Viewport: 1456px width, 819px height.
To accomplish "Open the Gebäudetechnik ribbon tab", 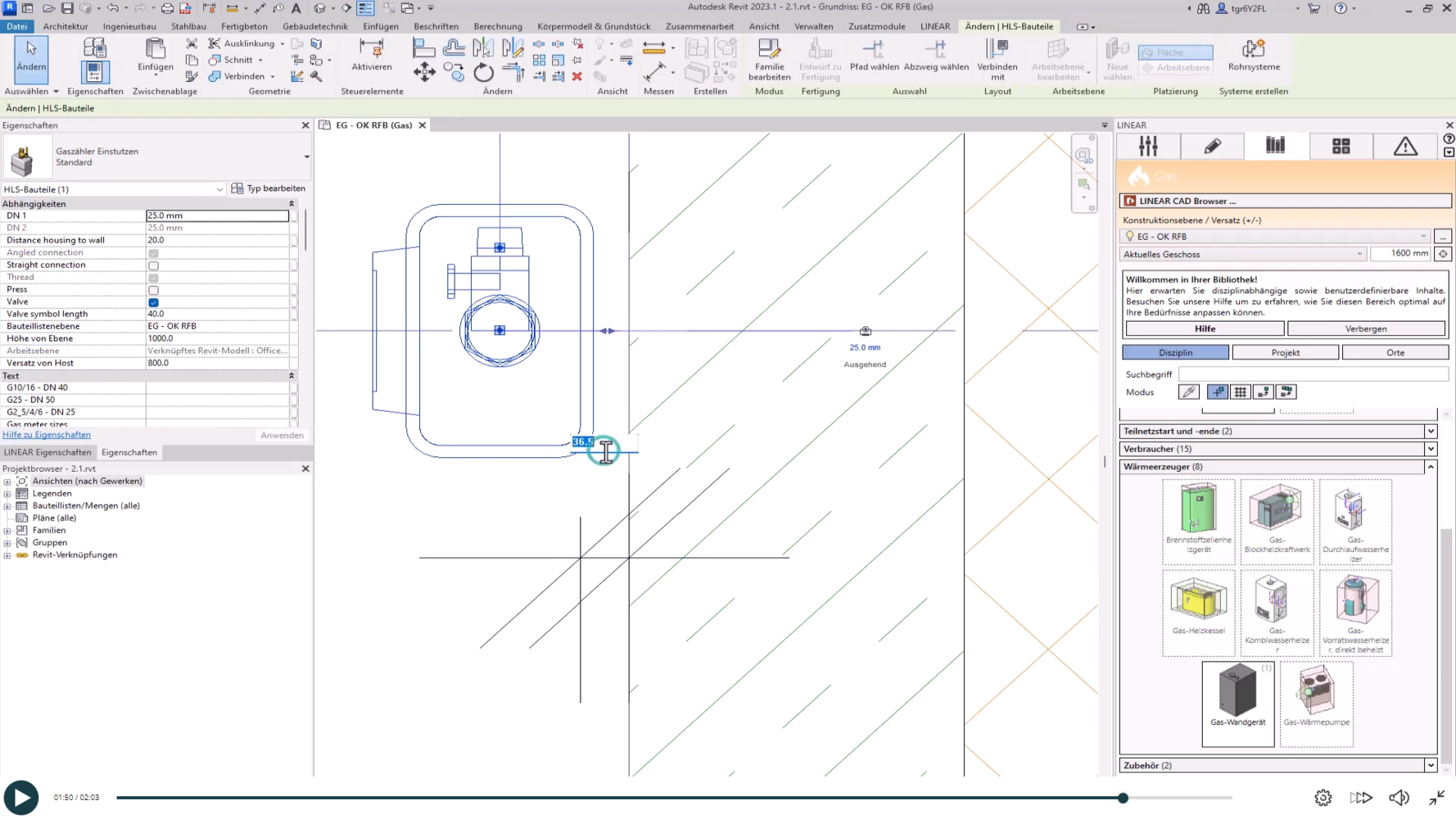I will [315, 26].
